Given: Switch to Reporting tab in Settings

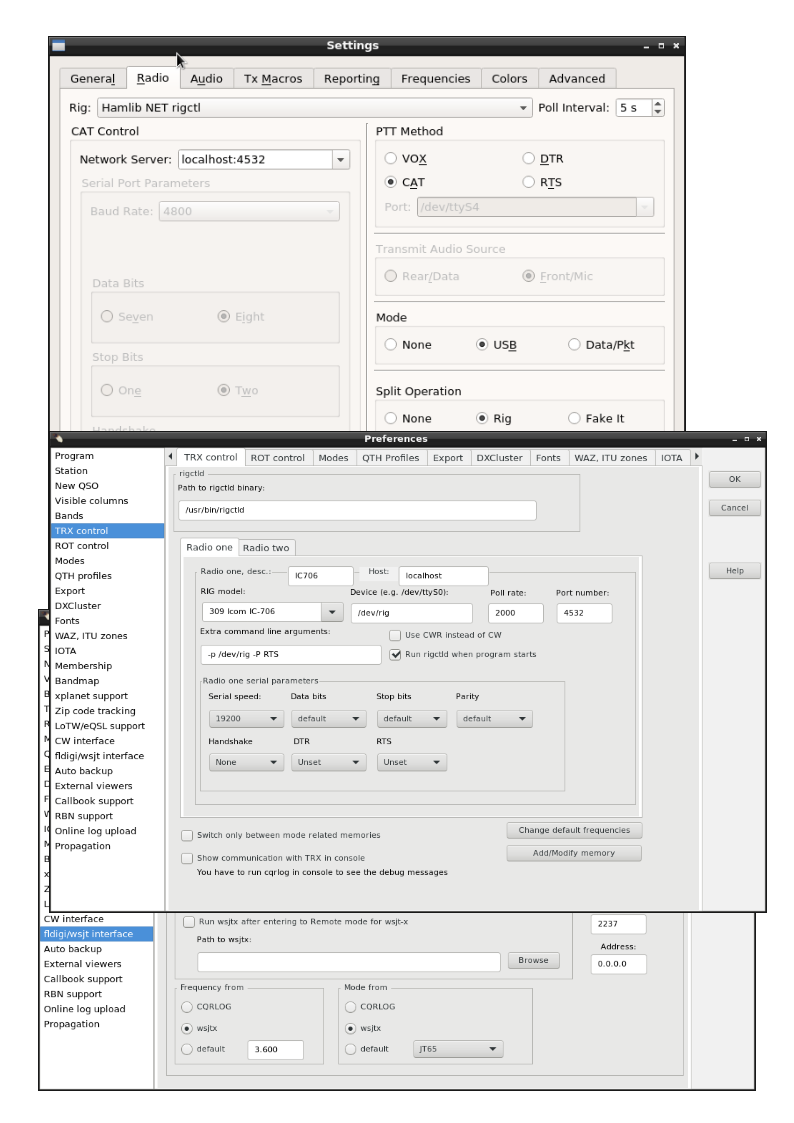Looking at the screenshot, I should (x=352, y=79).
